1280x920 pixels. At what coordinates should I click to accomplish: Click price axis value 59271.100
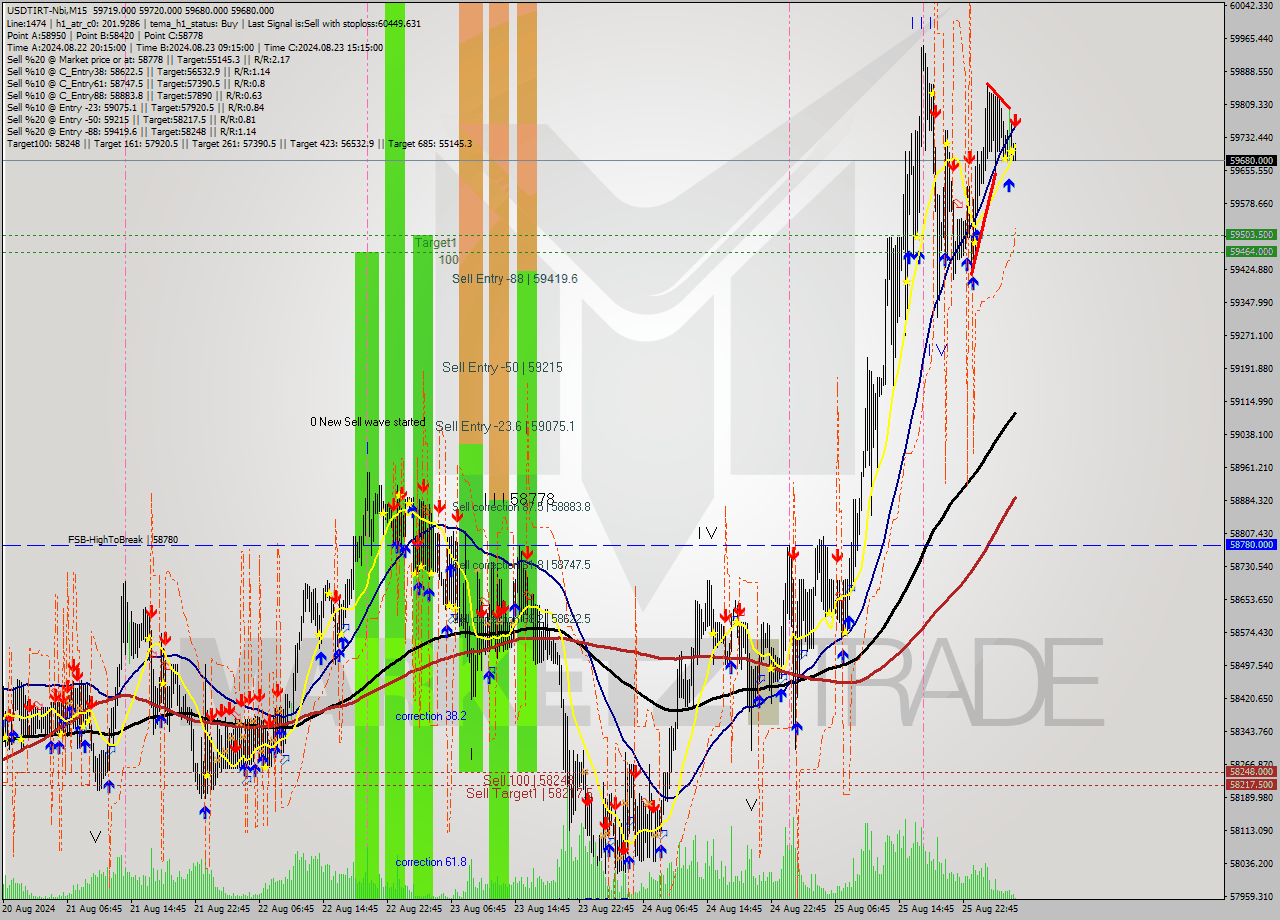point(1252,335)
